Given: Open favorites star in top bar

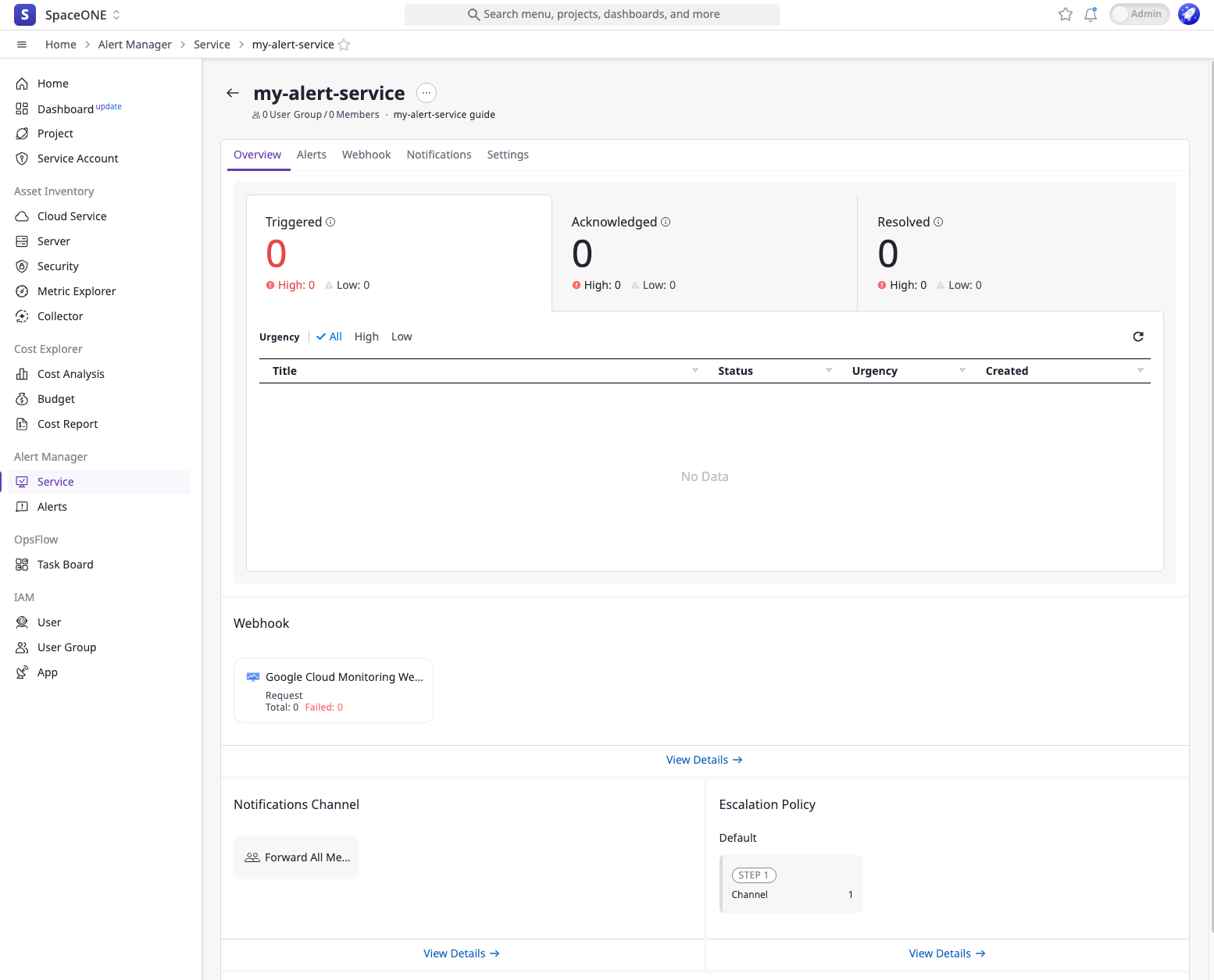Looking at the screenshot, I should click(1066, 14).
